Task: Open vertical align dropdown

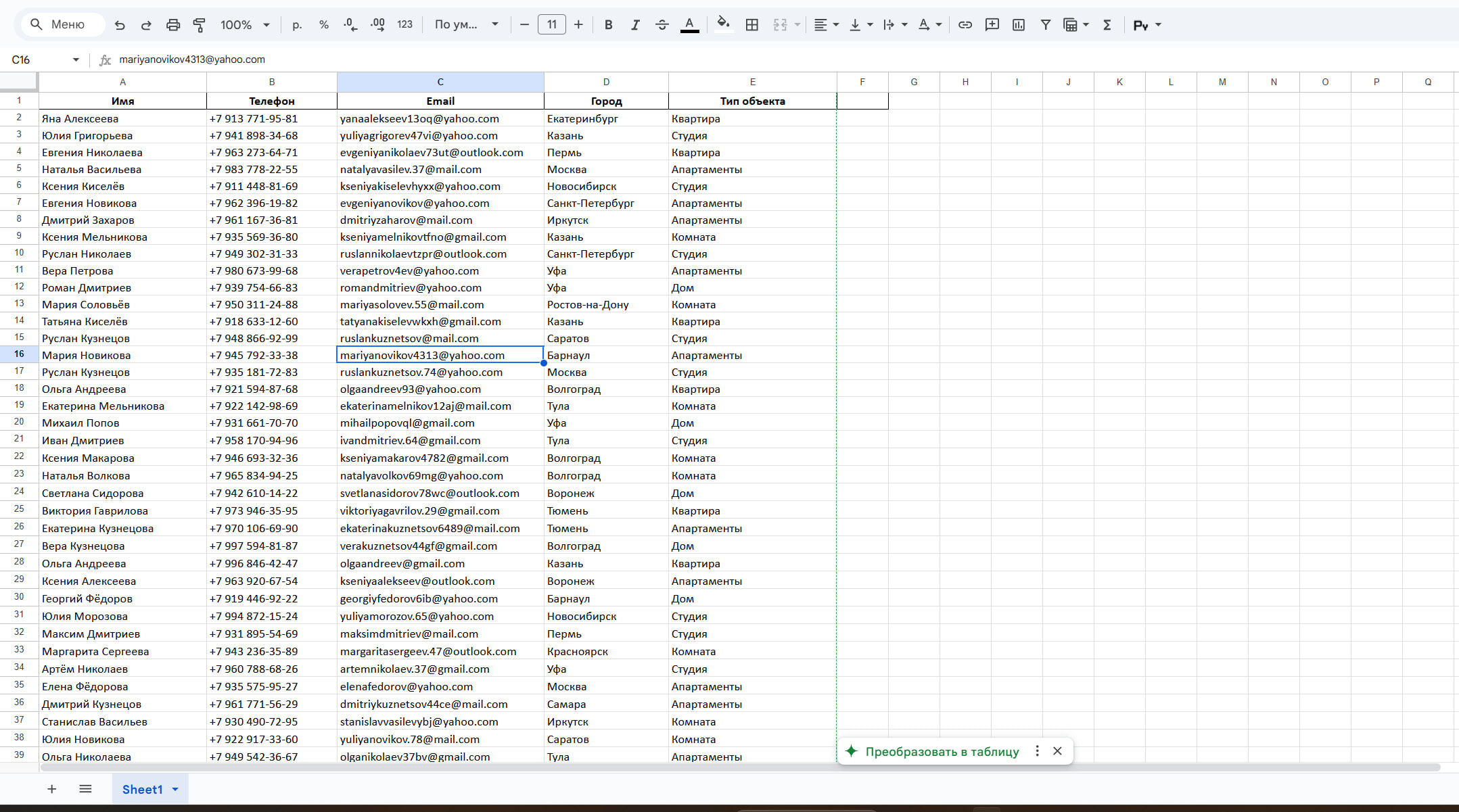Action: pyautogui.click(x=861, y=25)
